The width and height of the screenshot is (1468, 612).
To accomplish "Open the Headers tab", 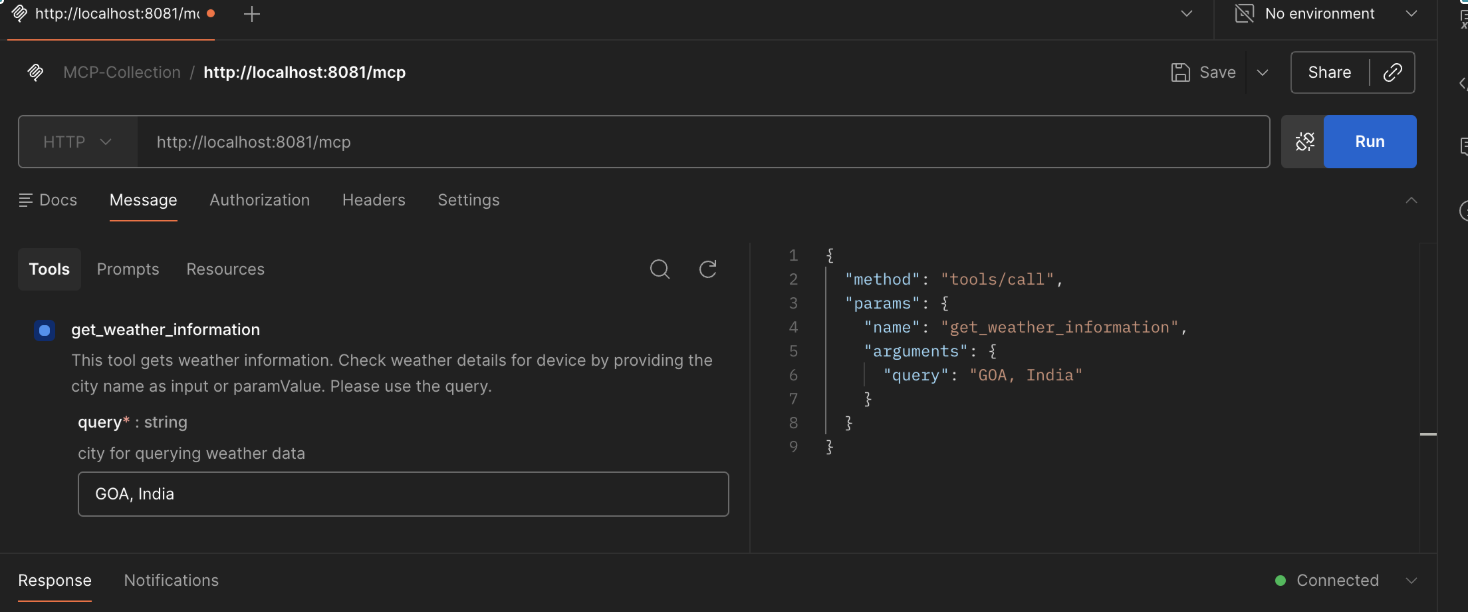I will click(374, 200).
